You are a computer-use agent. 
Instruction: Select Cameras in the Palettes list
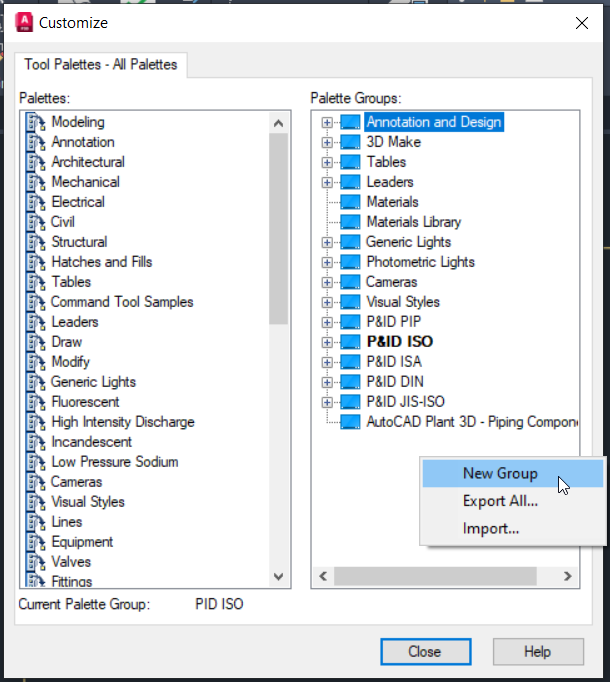[x=77, y=482]
